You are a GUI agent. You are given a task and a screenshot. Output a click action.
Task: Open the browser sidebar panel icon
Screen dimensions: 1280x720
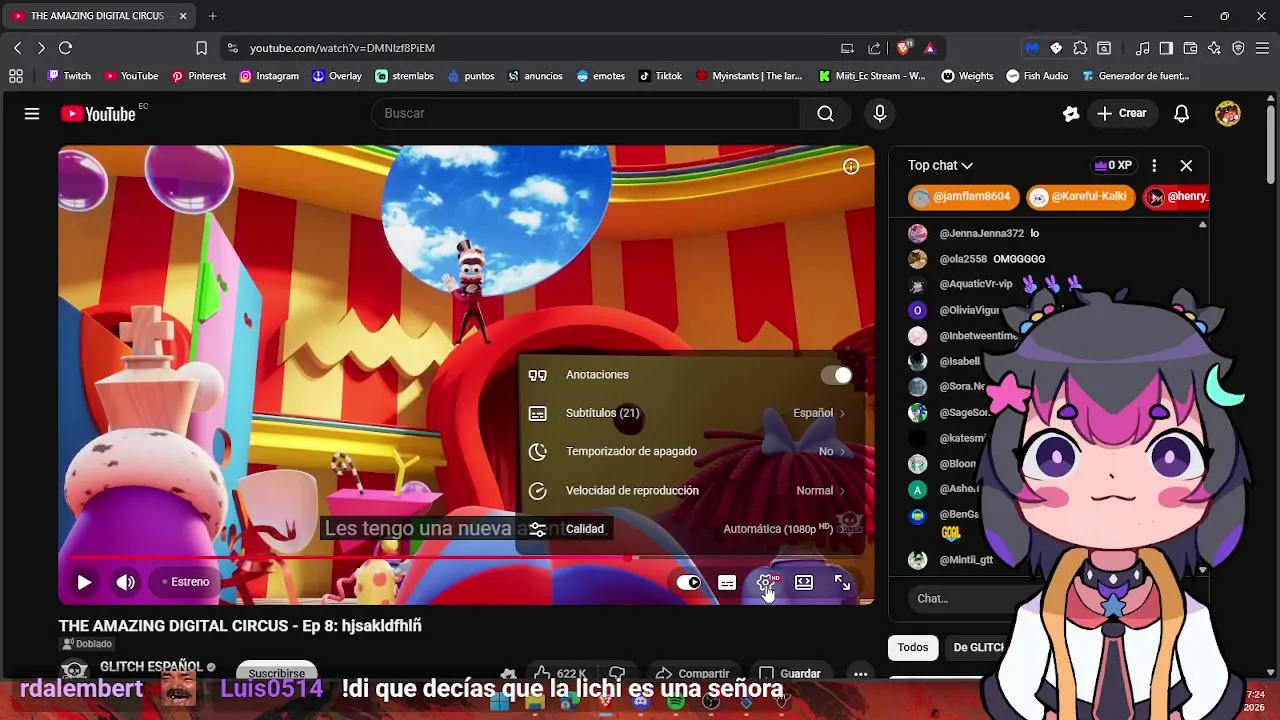(1166, 48)
